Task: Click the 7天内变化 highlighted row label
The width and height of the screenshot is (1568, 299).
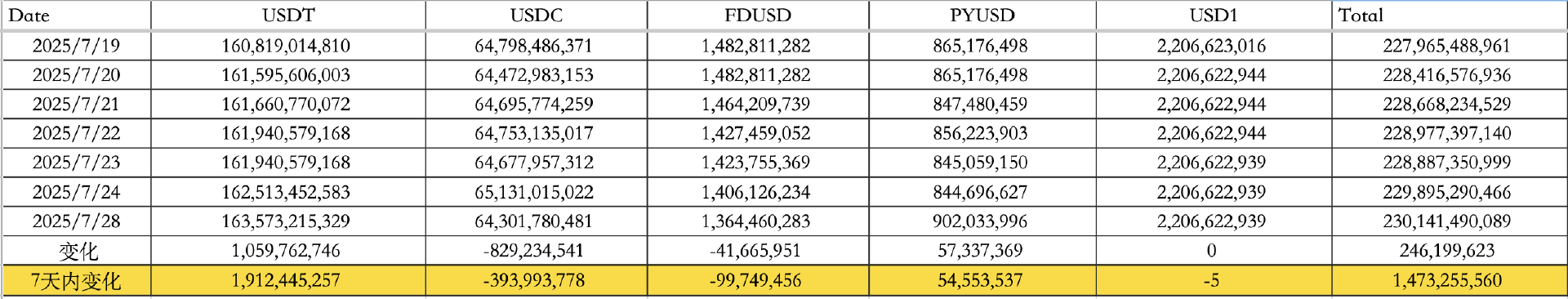Action: point(76,281)
